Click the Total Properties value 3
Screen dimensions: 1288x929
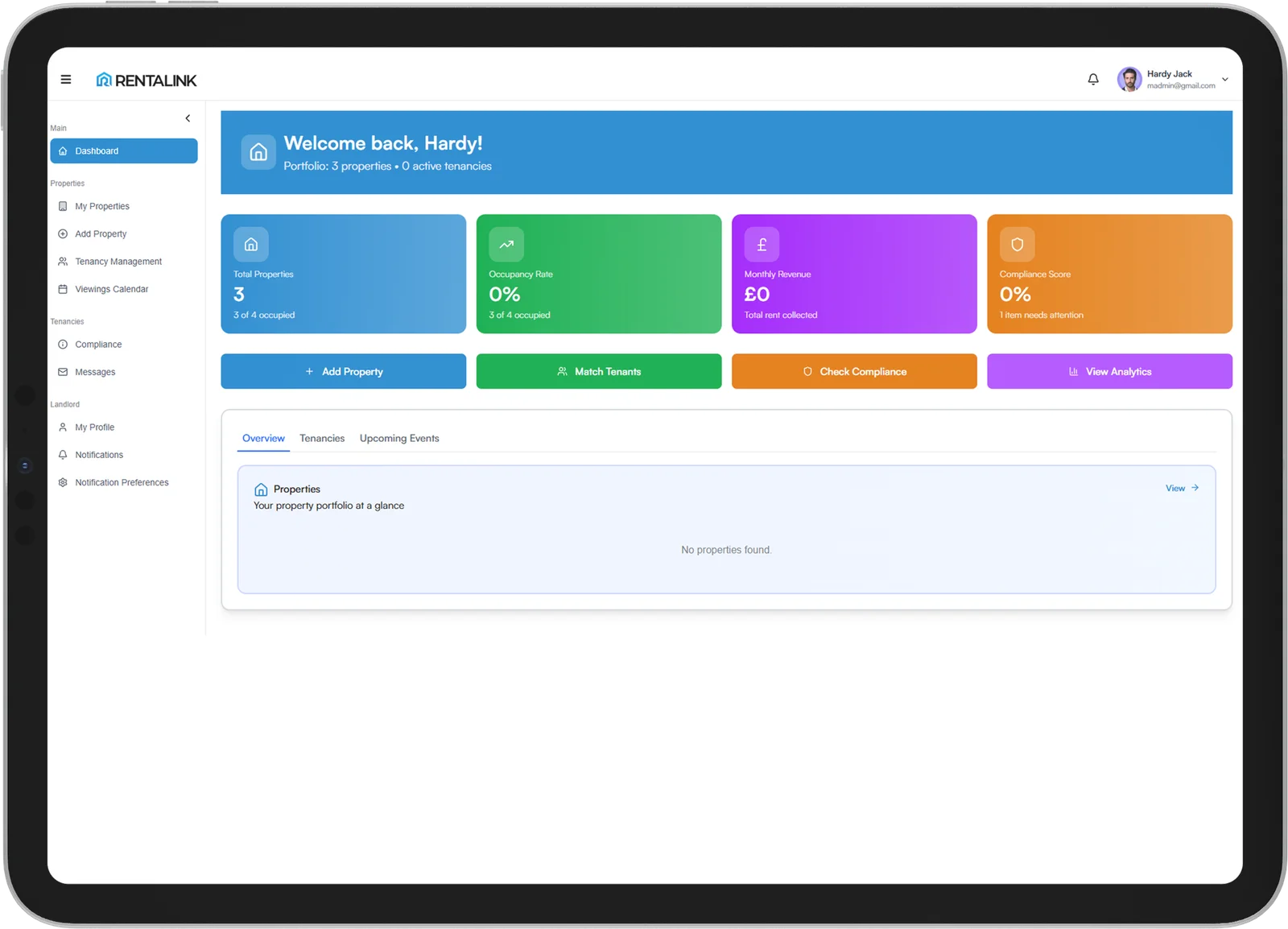tap(239, 295)
